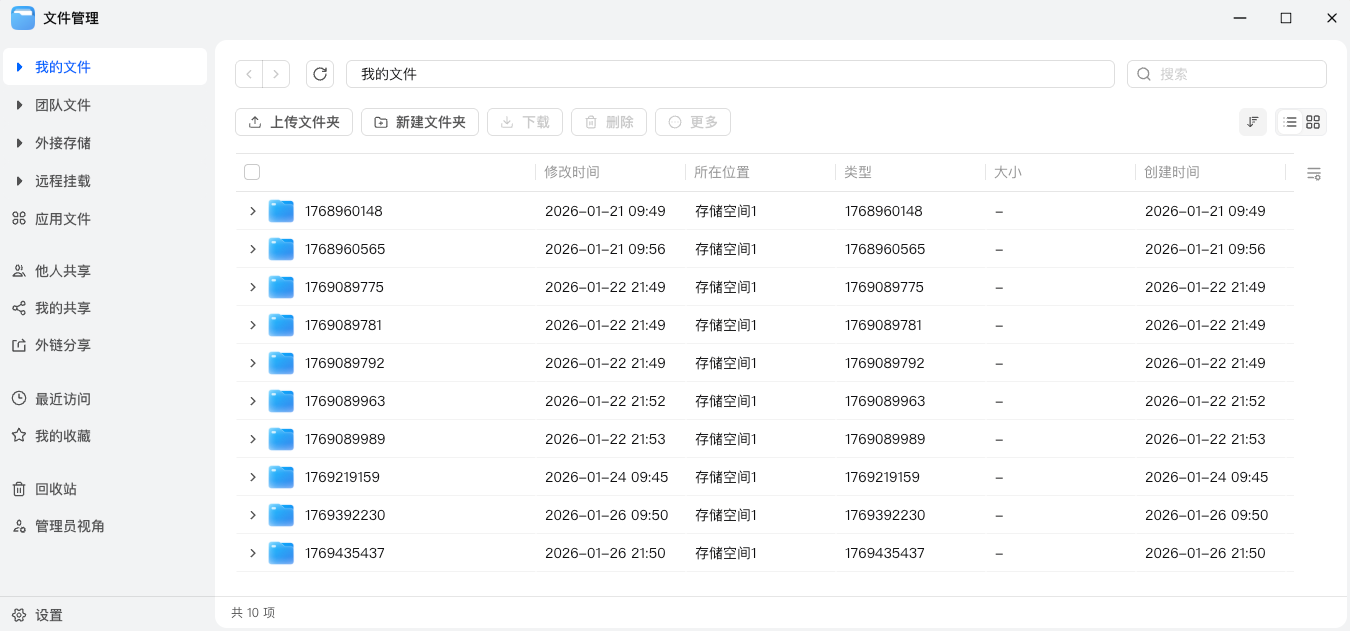Expand folder 1769435437 row chevron

pos(253,553)
